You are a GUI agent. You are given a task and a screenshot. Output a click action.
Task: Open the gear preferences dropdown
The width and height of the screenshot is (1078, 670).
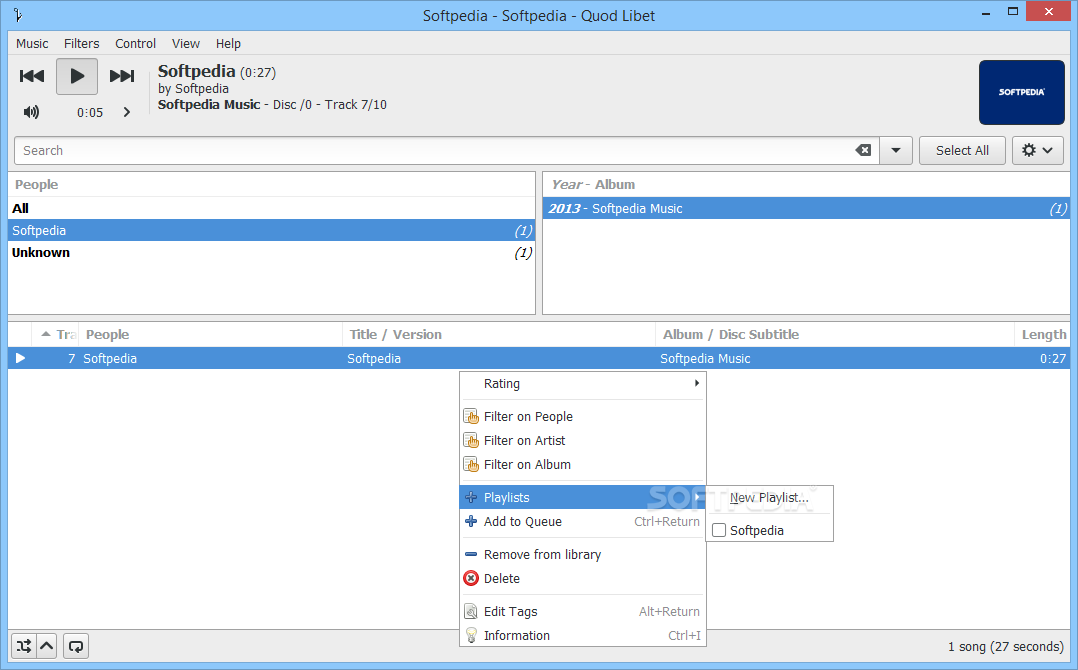pos(1037,150)
